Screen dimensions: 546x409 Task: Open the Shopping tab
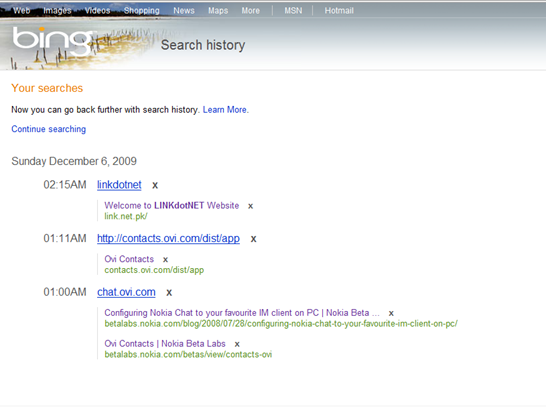142,10
